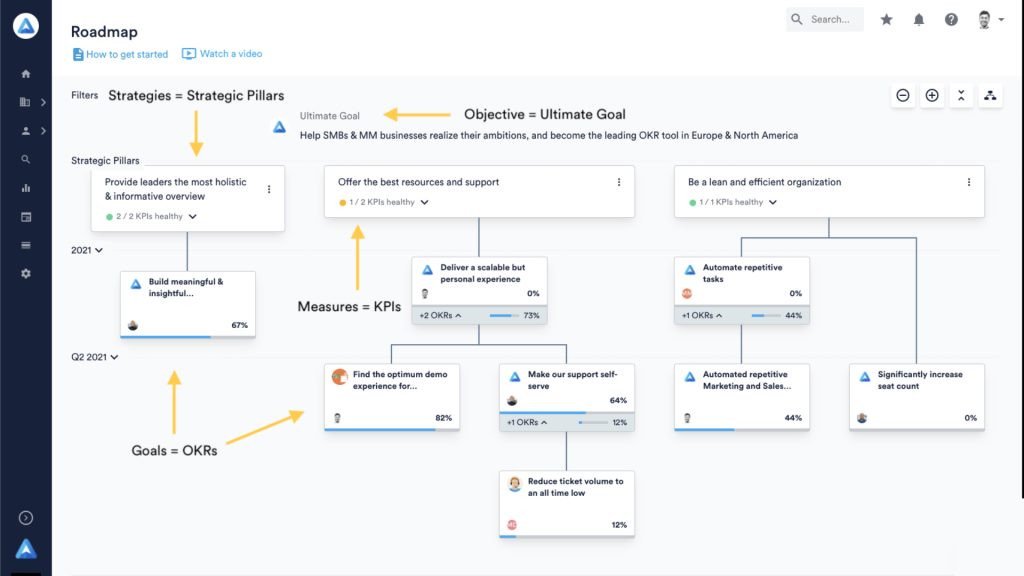
Task: Expand 2 / 2 KPIs healthy dropdown
Action: click(x=193, y=216)
